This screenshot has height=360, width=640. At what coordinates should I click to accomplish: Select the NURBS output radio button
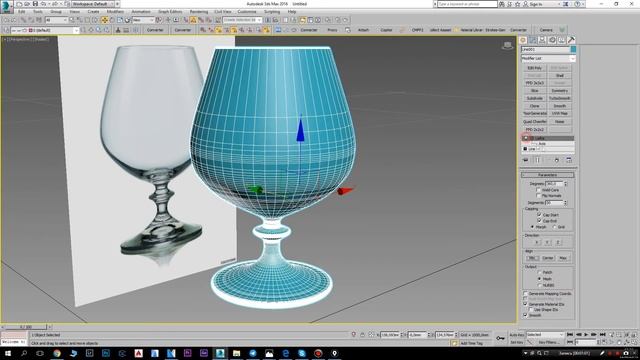point(539,285)
